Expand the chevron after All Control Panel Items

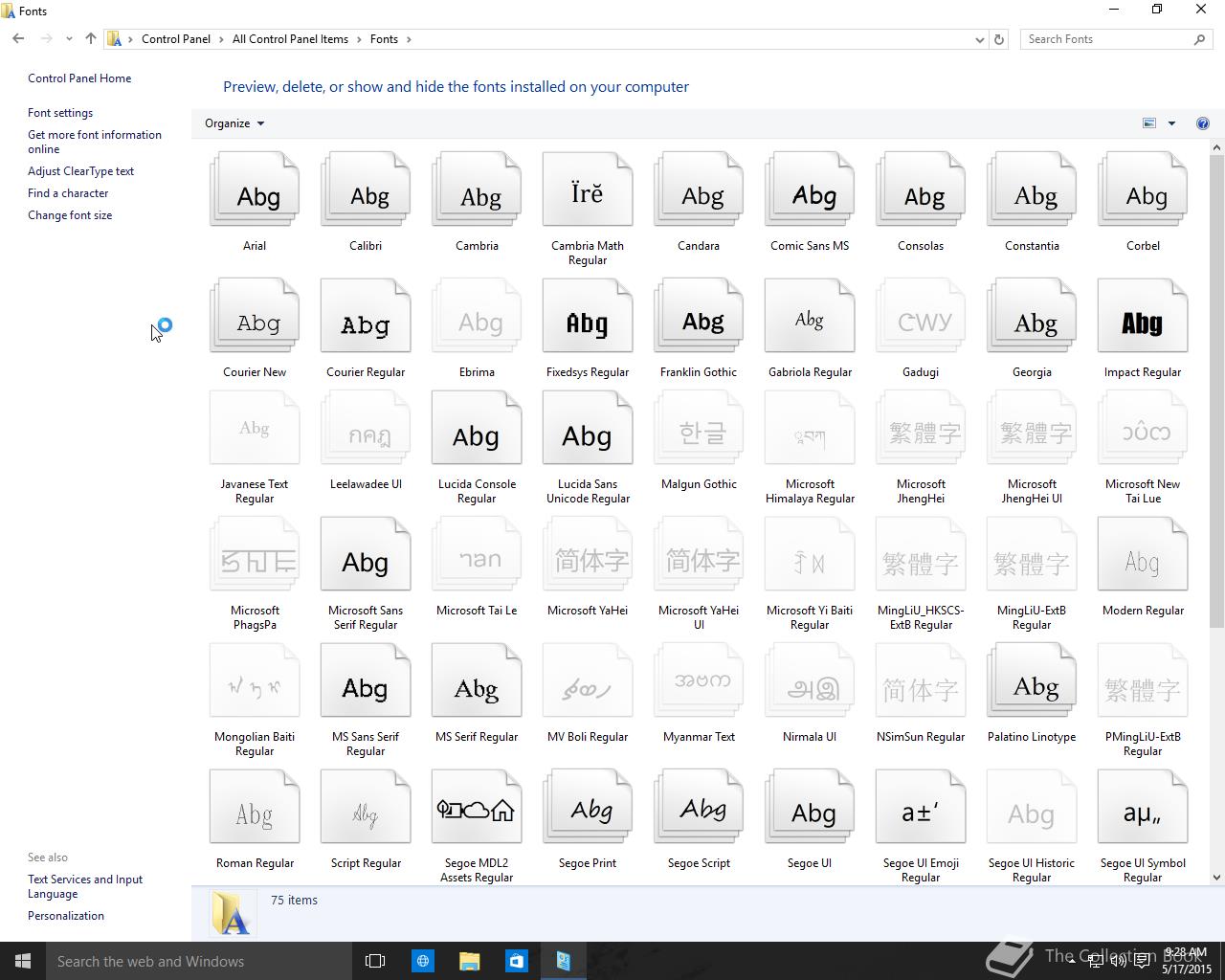pyautogui.click(x=359, y=39)
